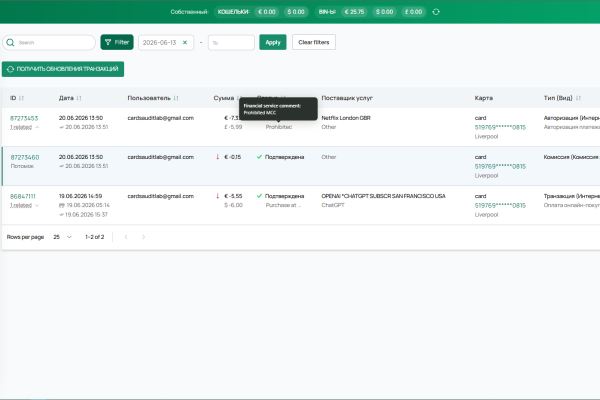600x400 pixels.
Task: Click the refresh balances icon in header
Action: coord(436,12)
